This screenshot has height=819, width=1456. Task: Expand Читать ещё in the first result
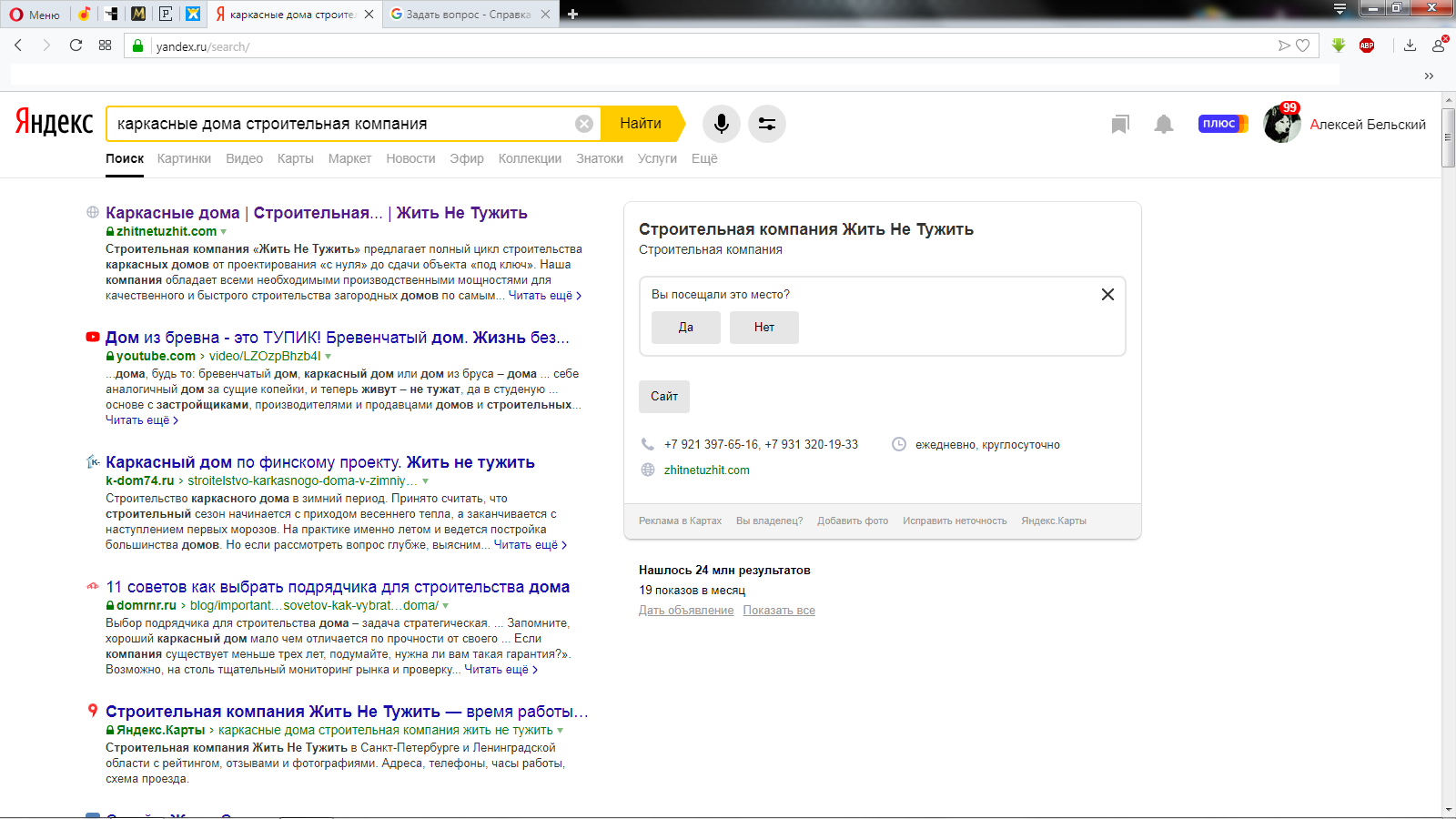coord(544,296)
